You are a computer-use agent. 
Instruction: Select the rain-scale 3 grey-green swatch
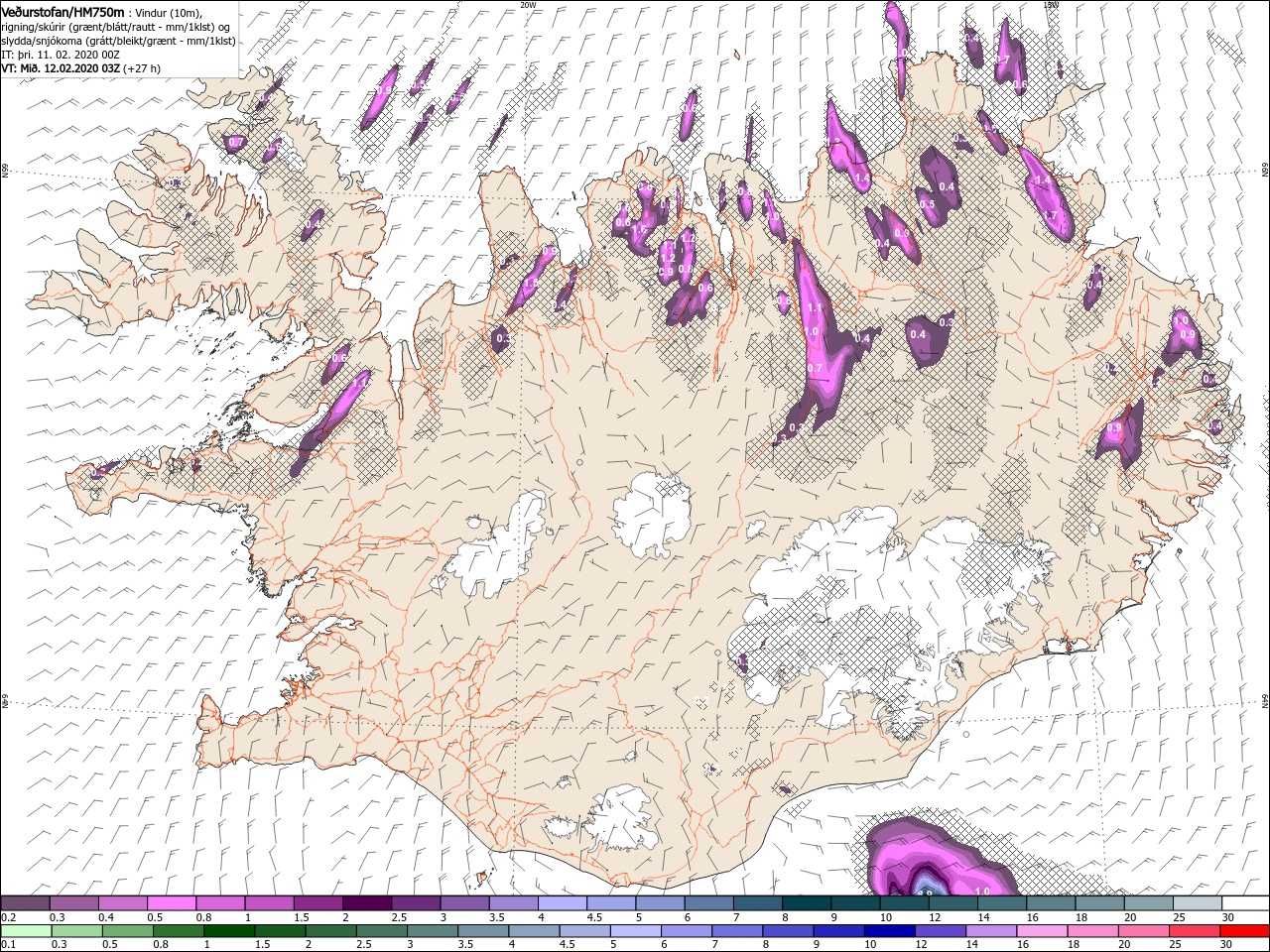[x=432, y=930]
